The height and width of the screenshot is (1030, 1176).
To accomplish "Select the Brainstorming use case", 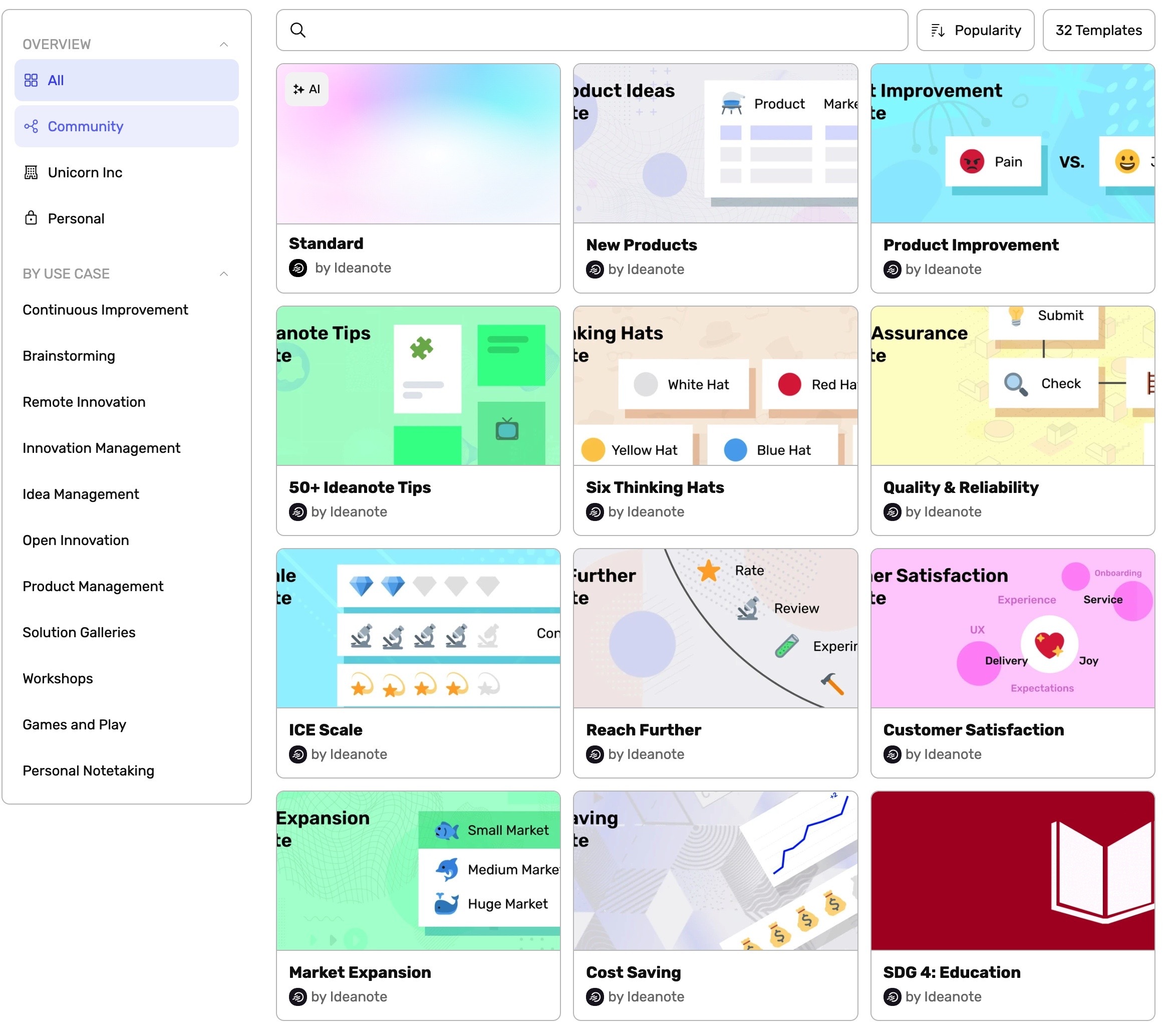I will pos(68,355).
